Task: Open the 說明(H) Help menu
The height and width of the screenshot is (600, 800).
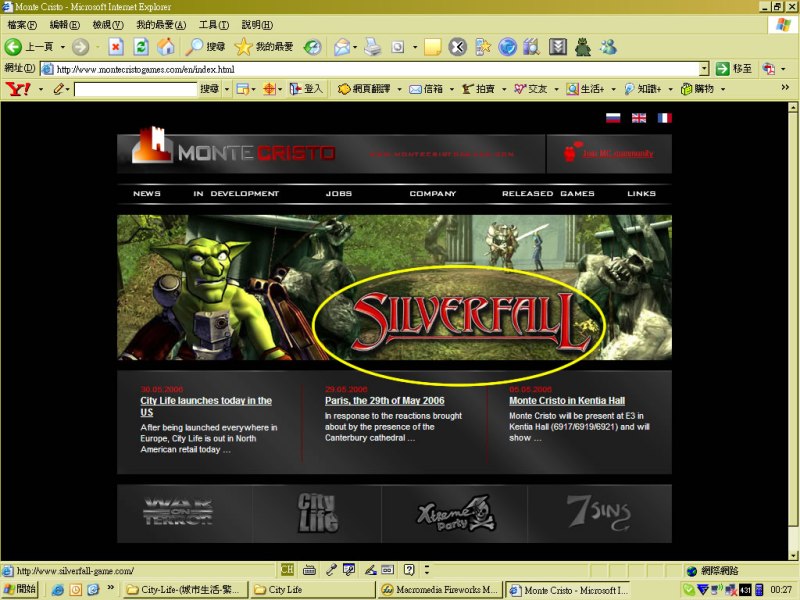Action: click(x=257, y=24)
